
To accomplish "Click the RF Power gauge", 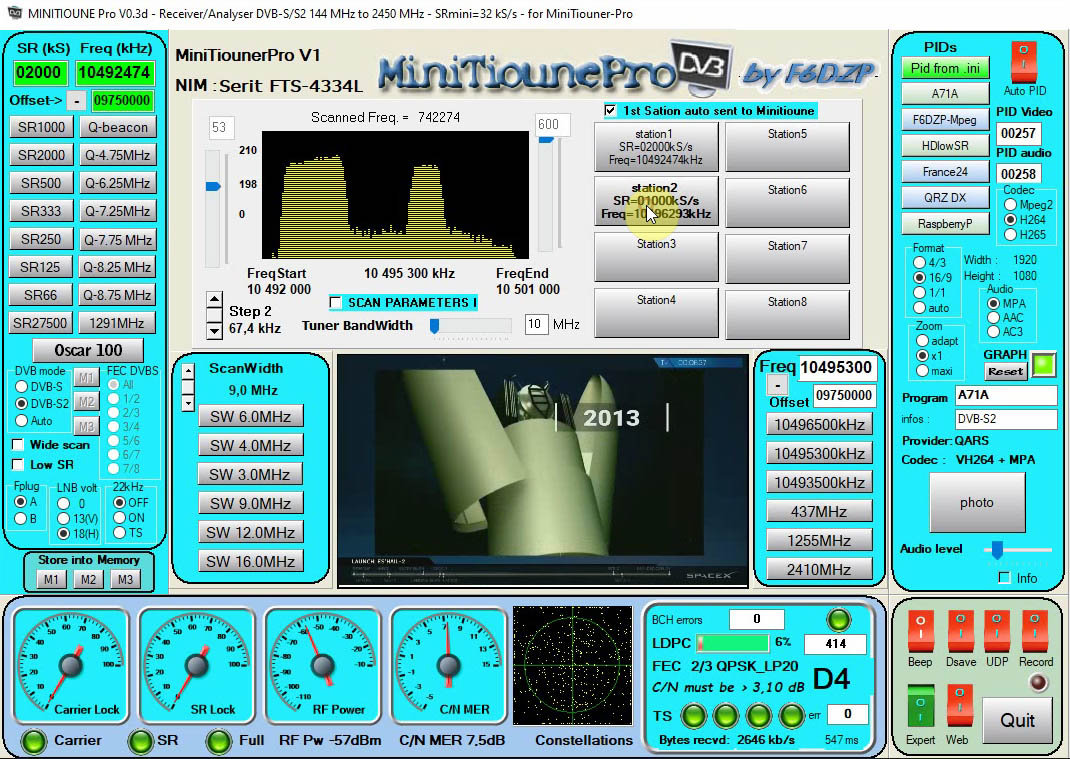I will (322, 665).
